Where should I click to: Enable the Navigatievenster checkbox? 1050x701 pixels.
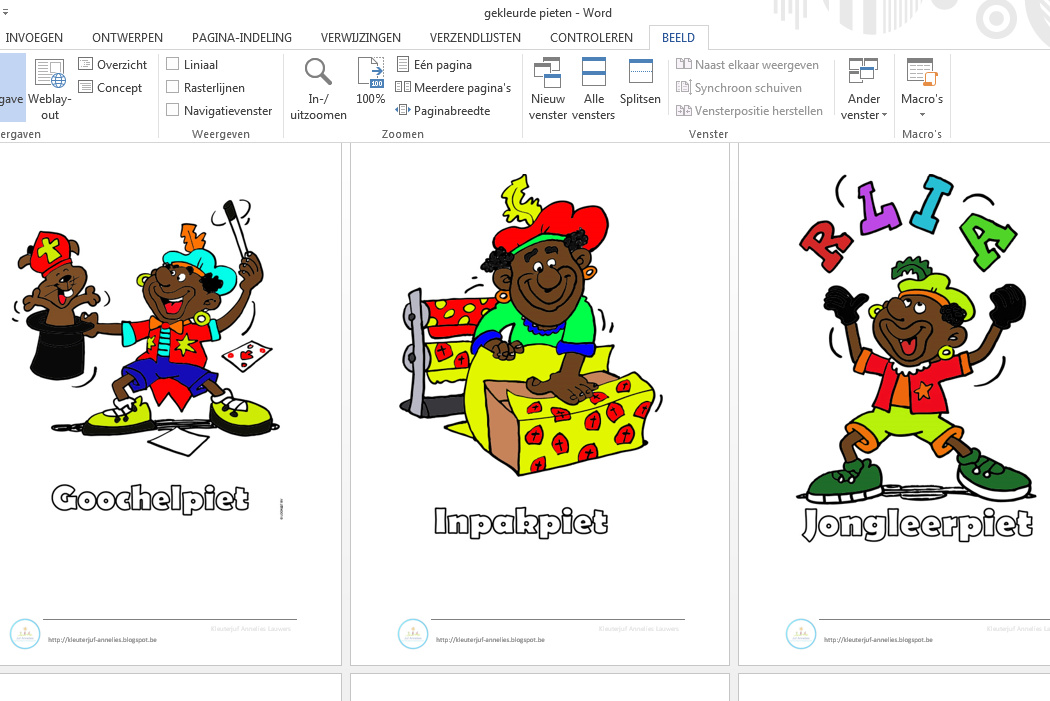click(x=173, y=110)
